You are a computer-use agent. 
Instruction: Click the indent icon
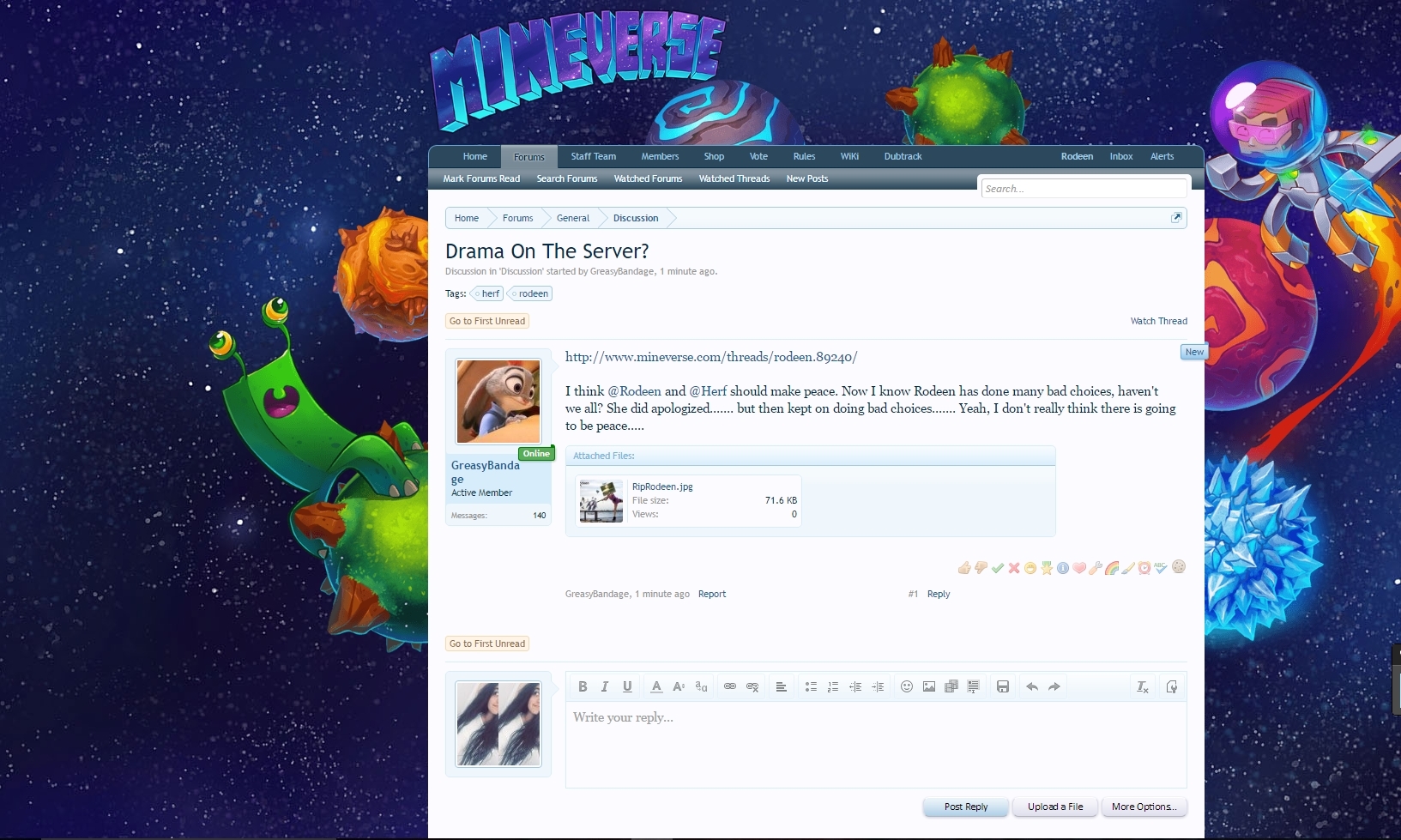point(878,686)
